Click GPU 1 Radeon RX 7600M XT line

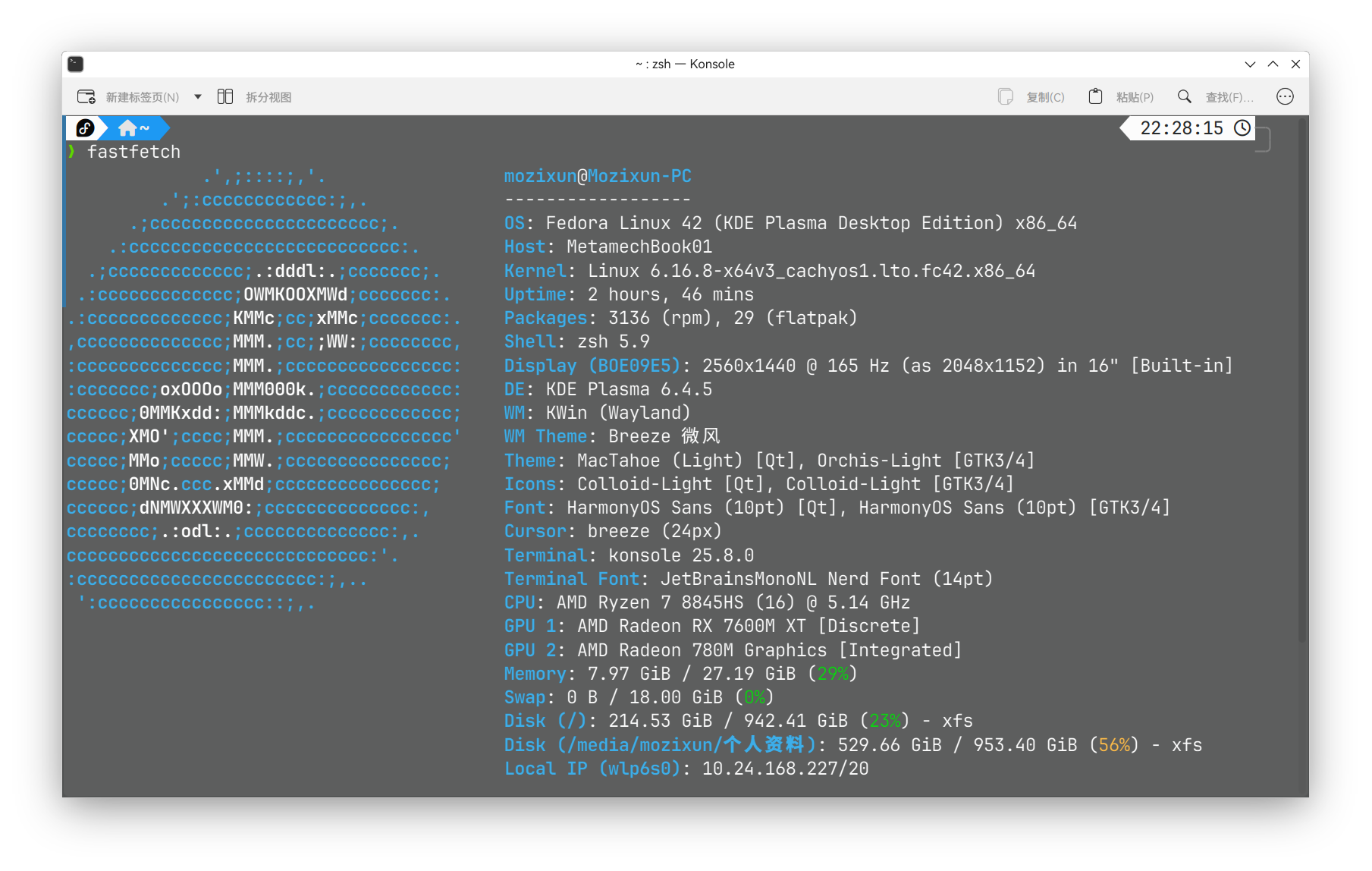712,626
